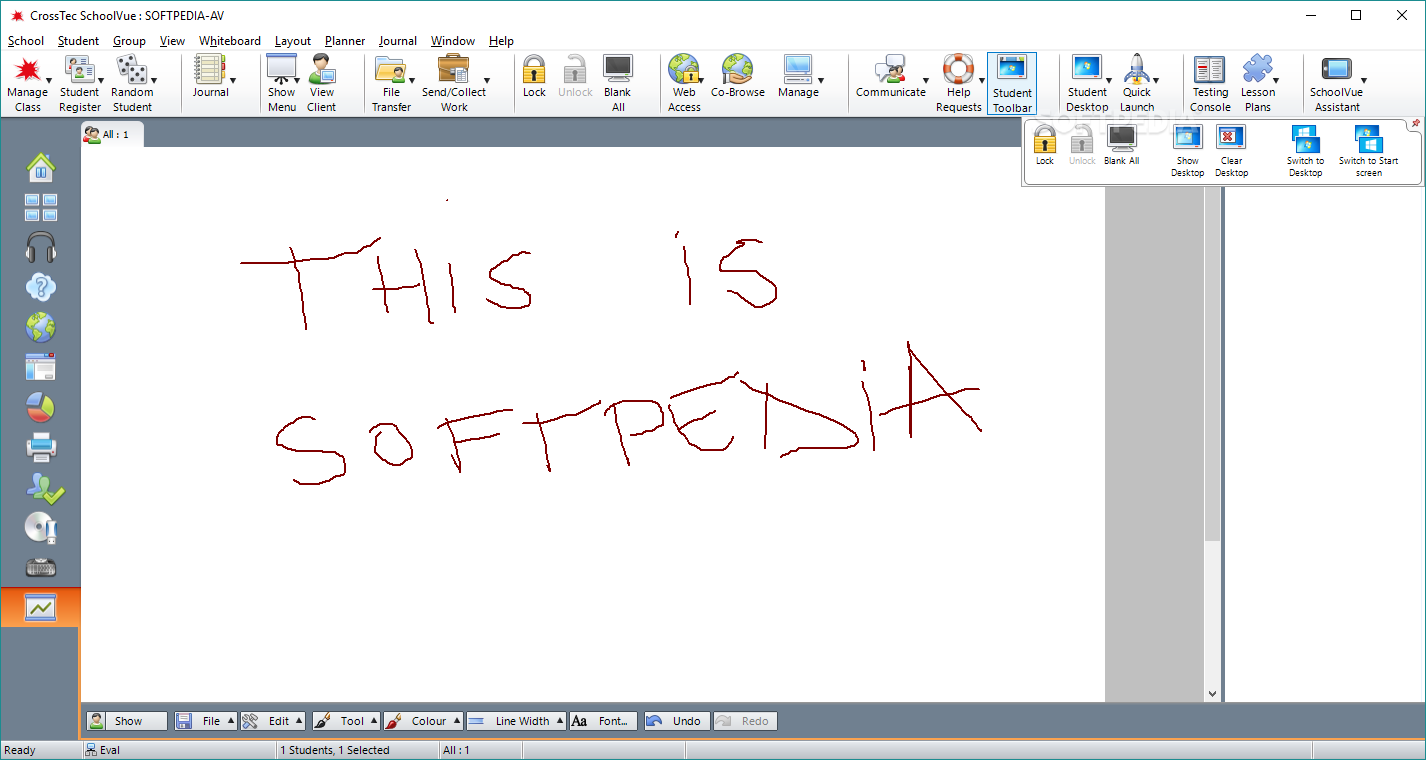Select the 'All : 1' group tab
1426x760 pixels.
(x=112, y=134)
